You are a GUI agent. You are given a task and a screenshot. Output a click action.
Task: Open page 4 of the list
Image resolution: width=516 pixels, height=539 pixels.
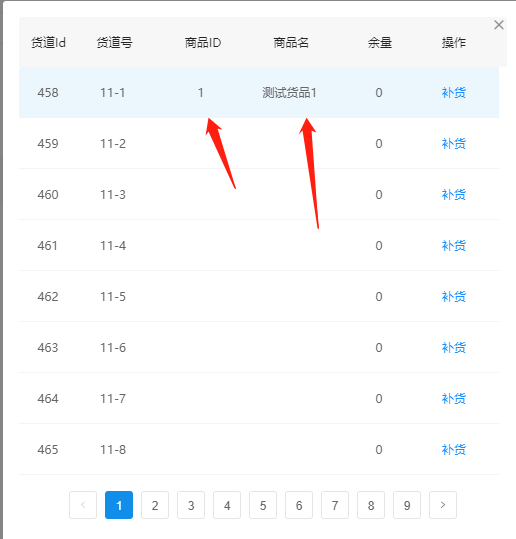tap(227, 505)
